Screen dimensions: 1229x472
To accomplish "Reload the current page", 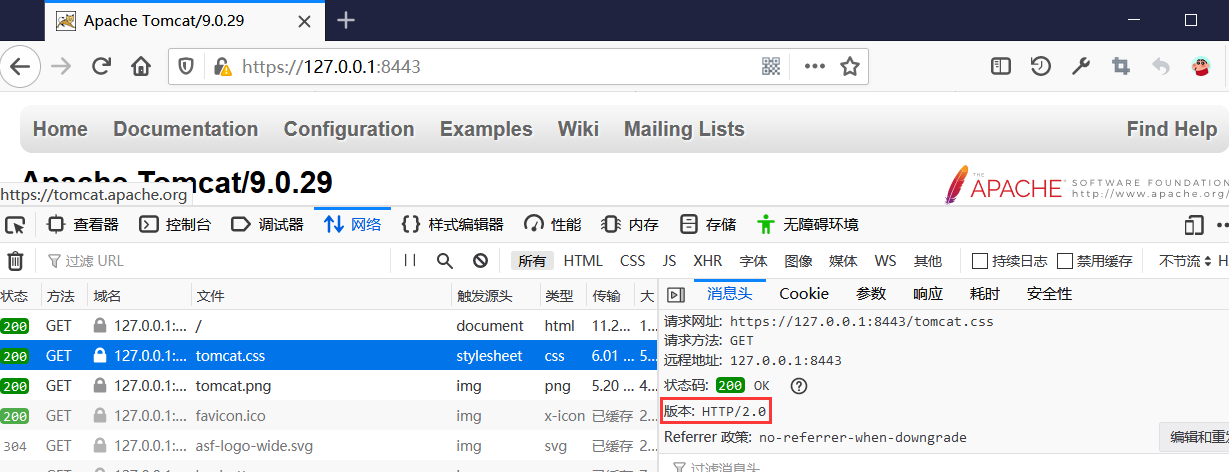I will (x=101, y=67).
